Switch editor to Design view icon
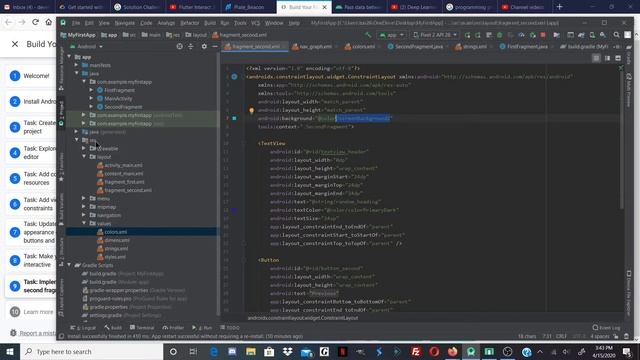 [618, 58]
